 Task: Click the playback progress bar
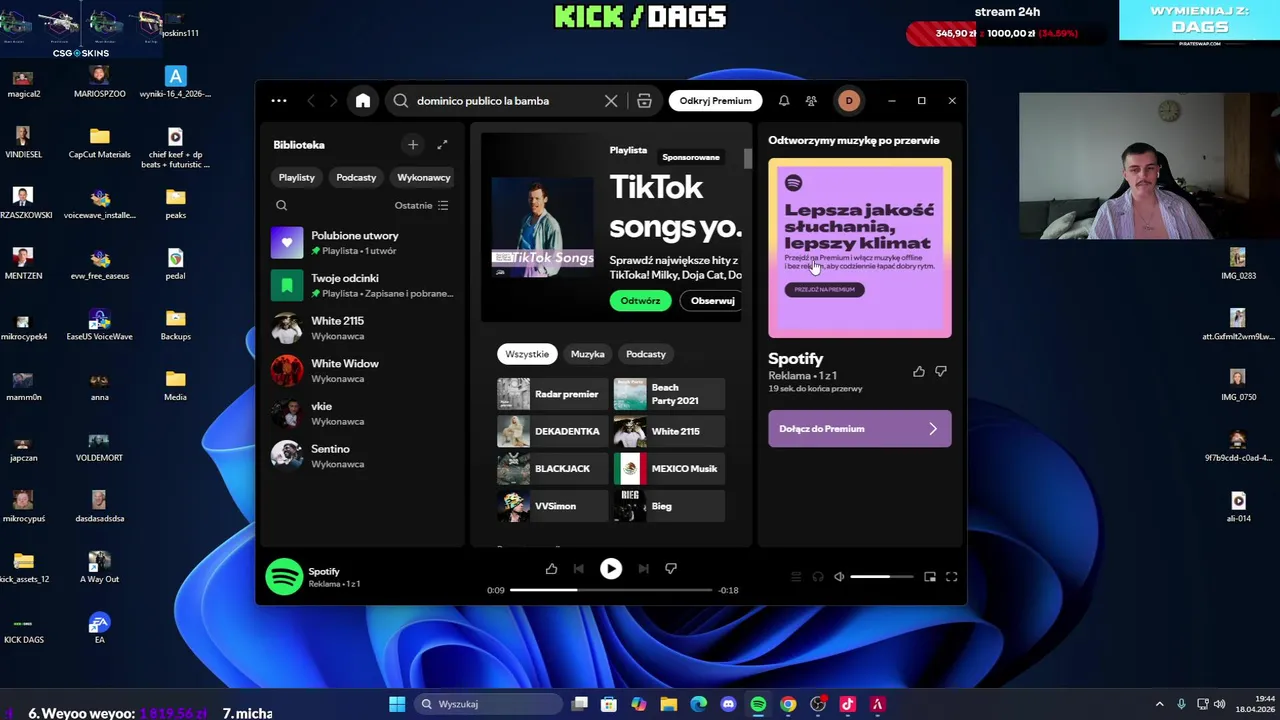[611, 590]
